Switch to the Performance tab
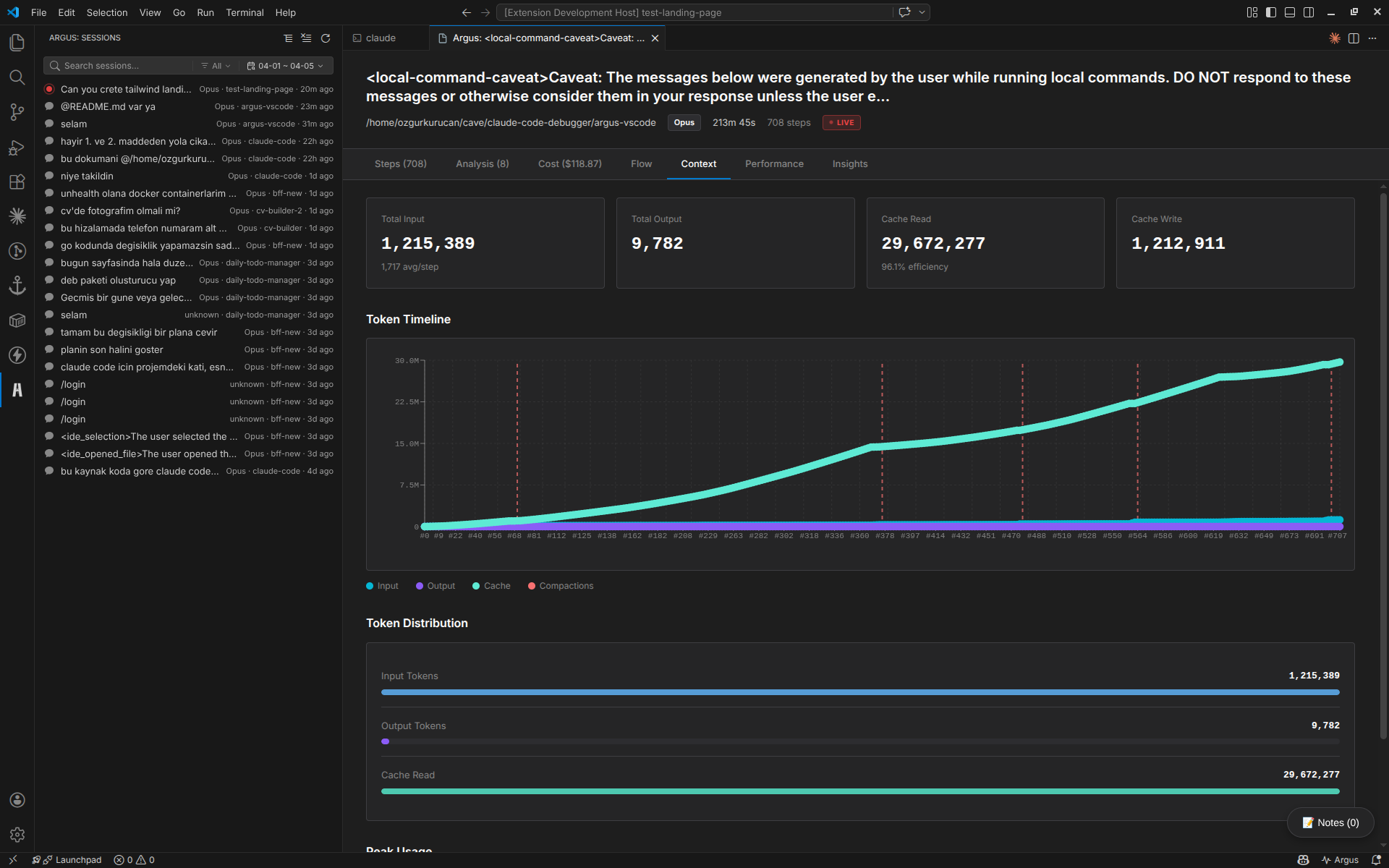 [774, 164]
